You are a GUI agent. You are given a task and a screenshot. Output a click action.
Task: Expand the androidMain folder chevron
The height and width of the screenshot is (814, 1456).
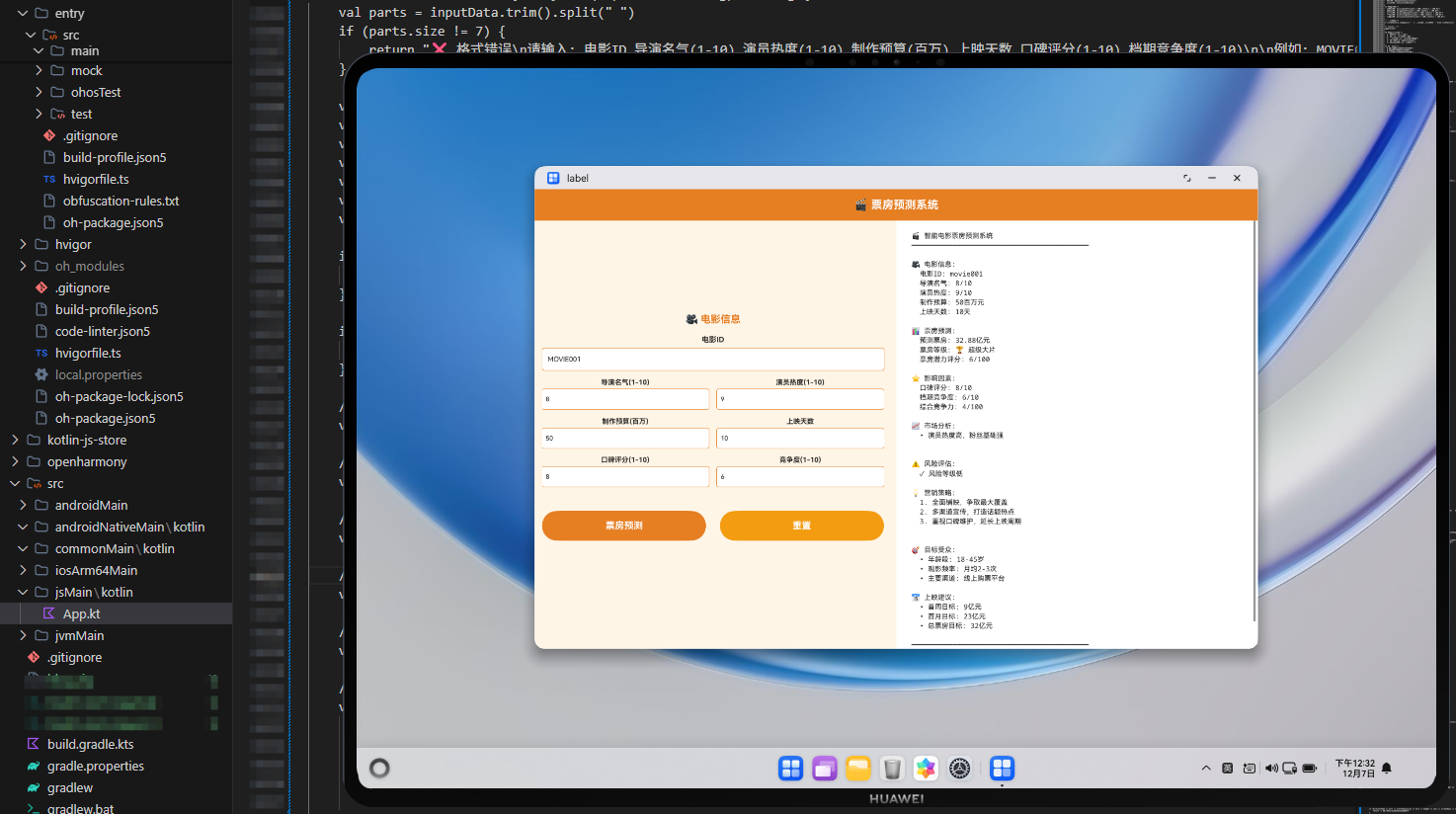click(23, 505)
